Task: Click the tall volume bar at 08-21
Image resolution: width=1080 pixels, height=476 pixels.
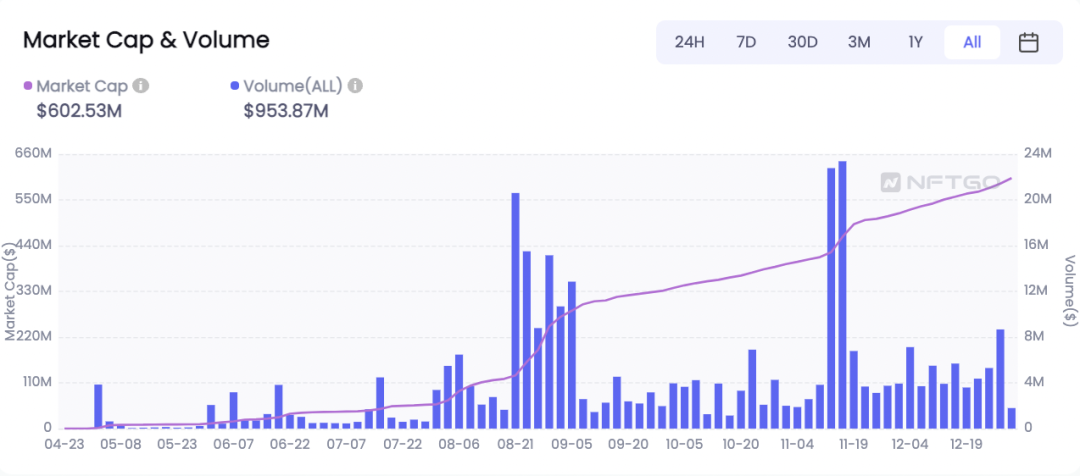Action: tap(515, 311)
